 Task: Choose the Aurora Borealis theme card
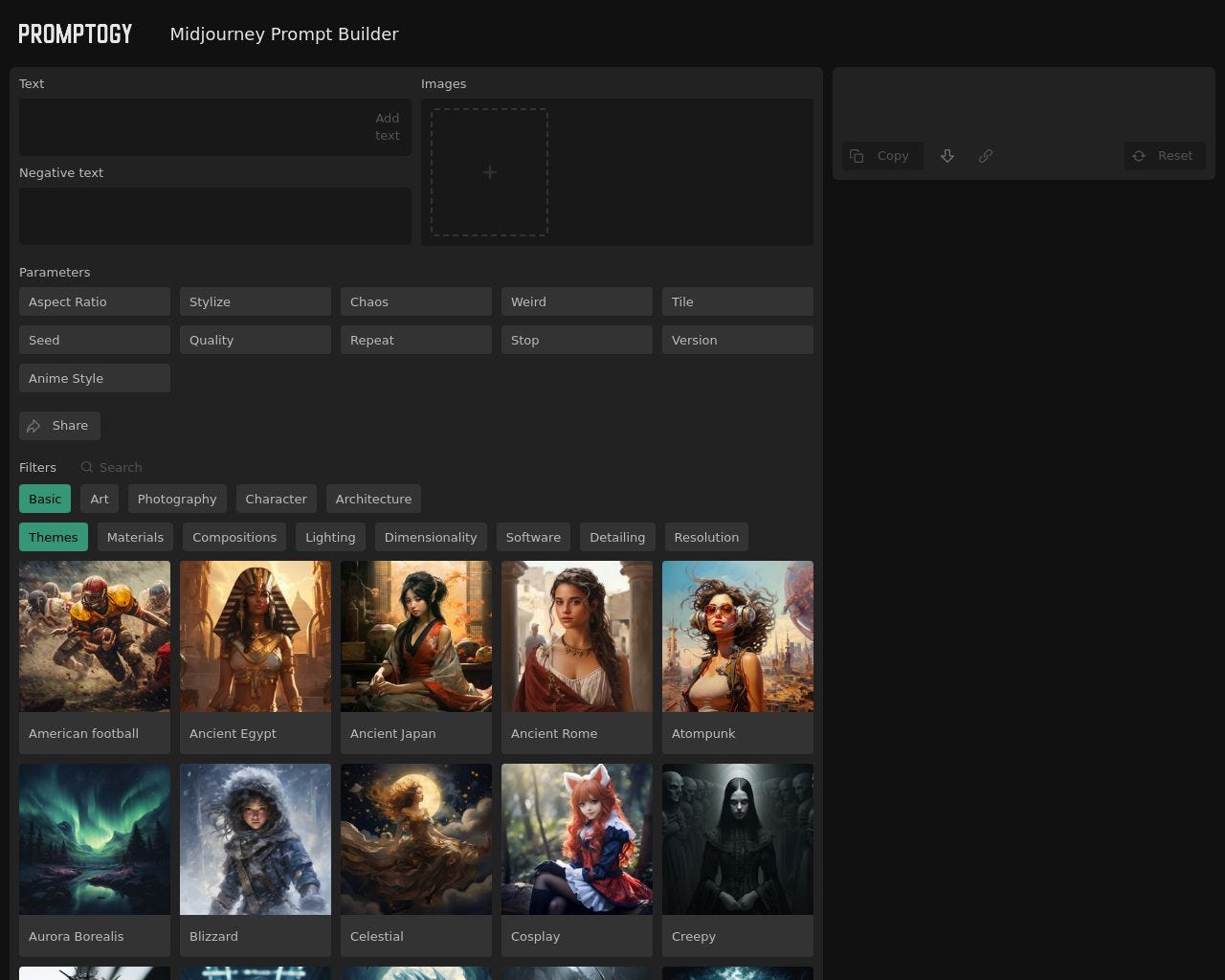tap(95, 860)
